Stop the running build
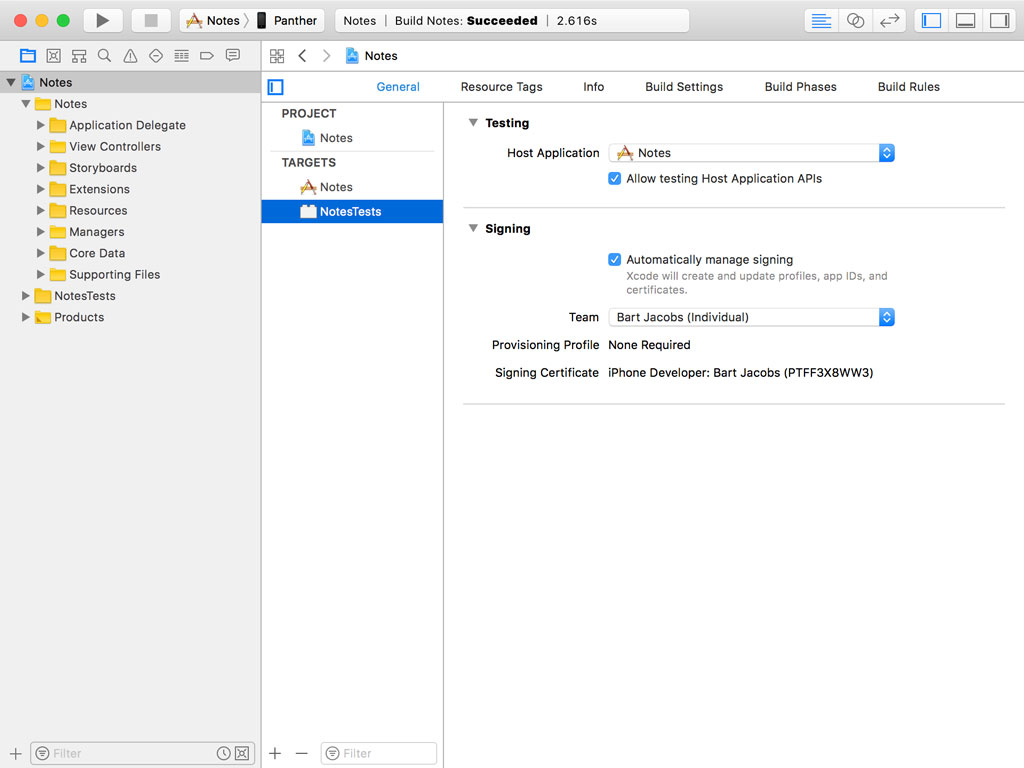 [151, 20]
